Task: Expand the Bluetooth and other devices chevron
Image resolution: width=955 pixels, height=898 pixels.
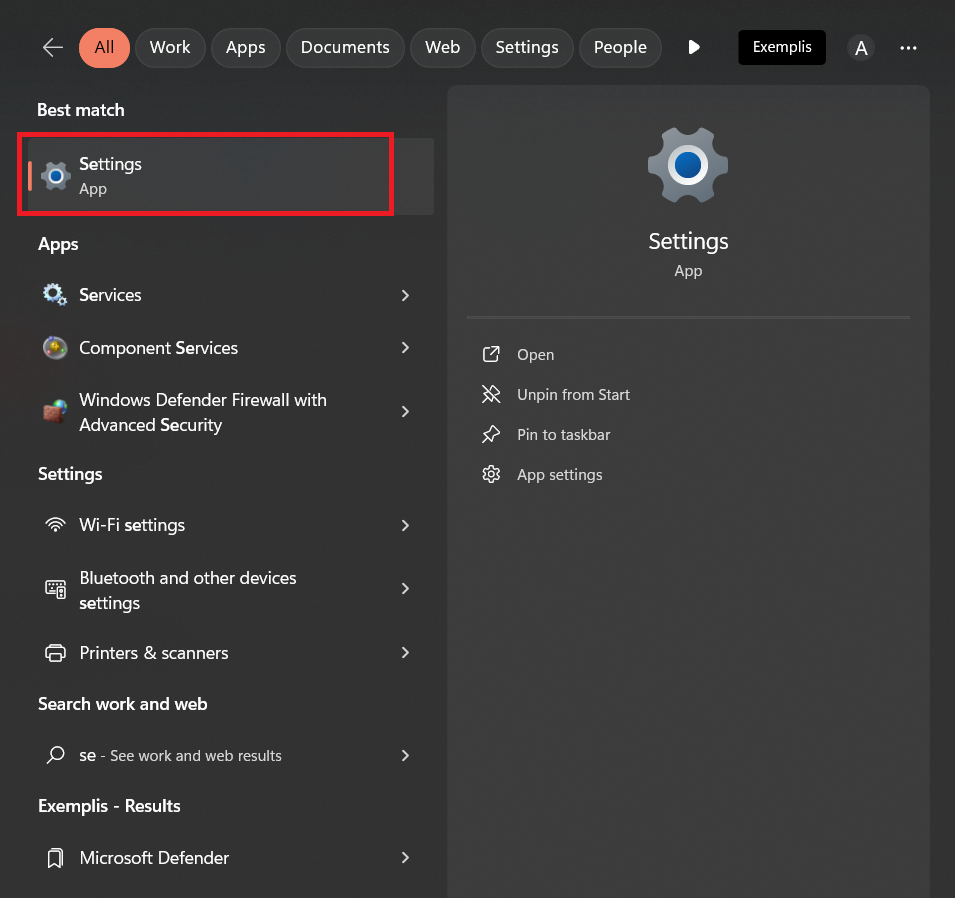Action: click(x=406, y=589)
